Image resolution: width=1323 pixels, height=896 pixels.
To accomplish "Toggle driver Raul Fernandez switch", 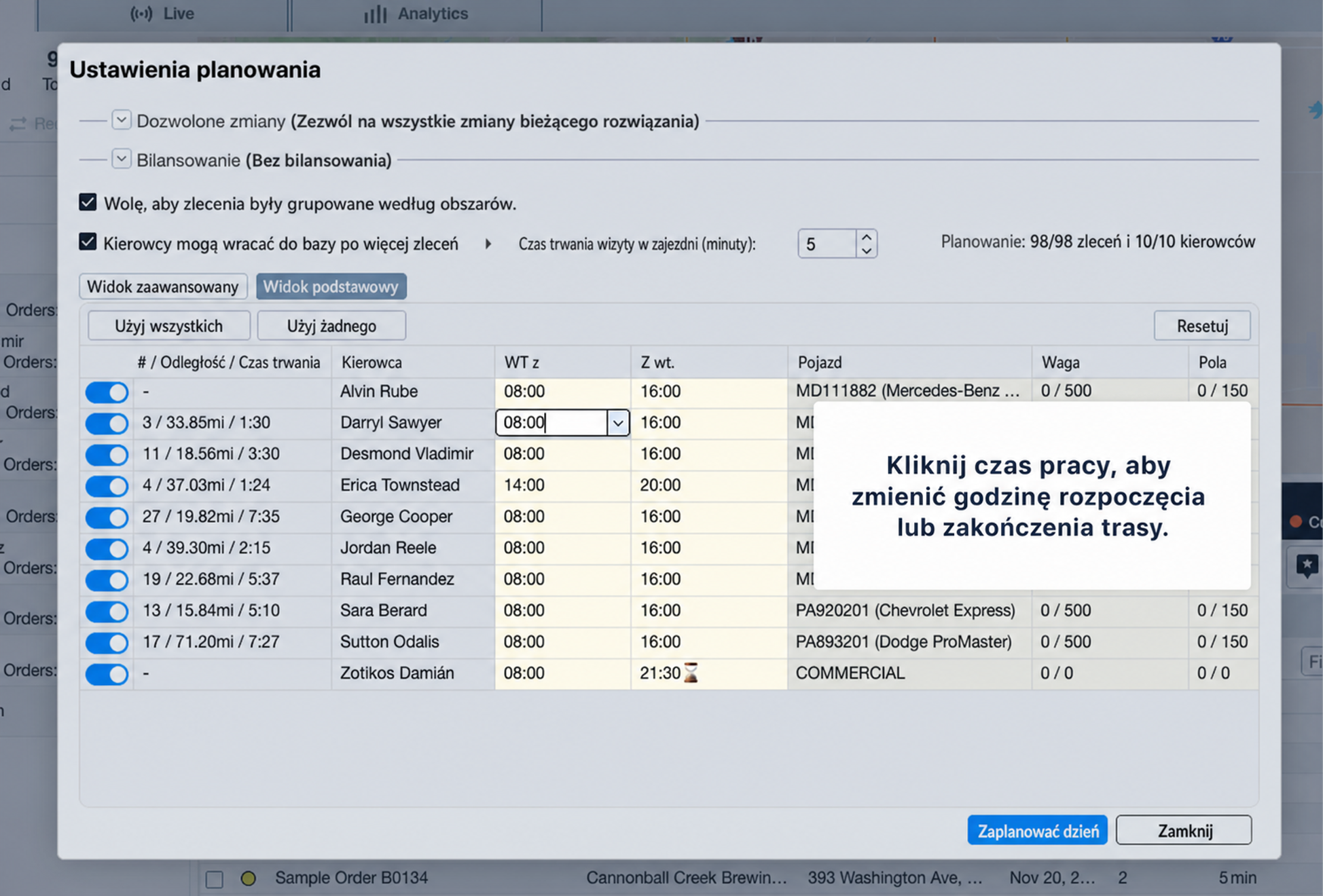I will pyautogui.click(x=107, y=580).
